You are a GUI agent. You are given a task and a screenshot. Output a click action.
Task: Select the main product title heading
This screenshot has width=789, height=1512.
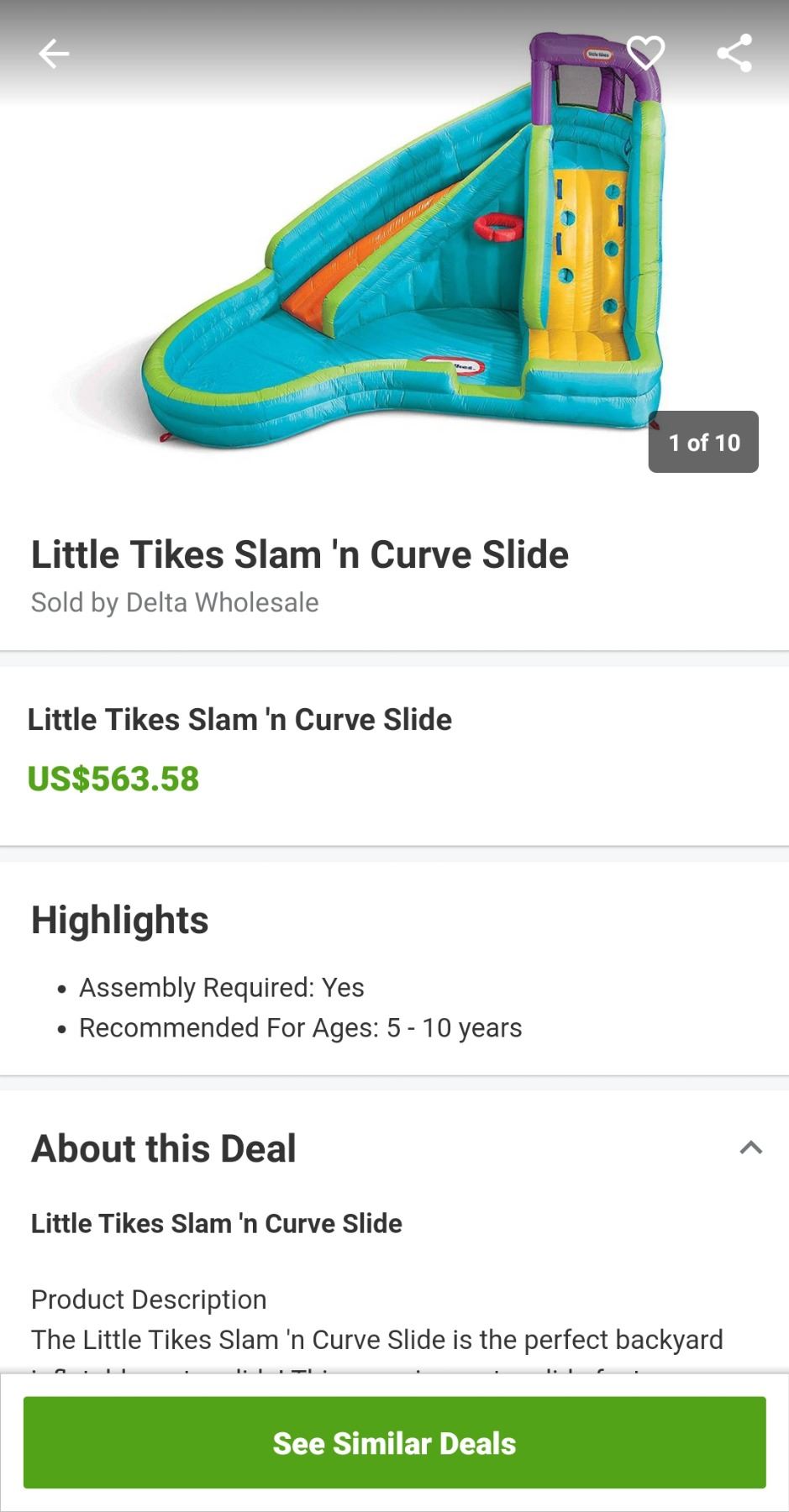[x=300, y=555]
